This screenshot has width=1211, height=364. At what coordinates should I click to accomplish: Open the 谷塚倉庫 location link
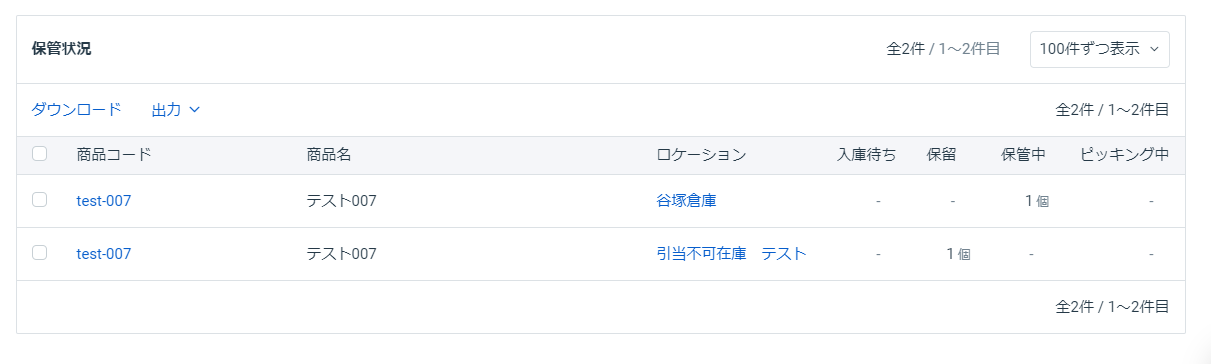pyautogui.click(x=686, y=201)
